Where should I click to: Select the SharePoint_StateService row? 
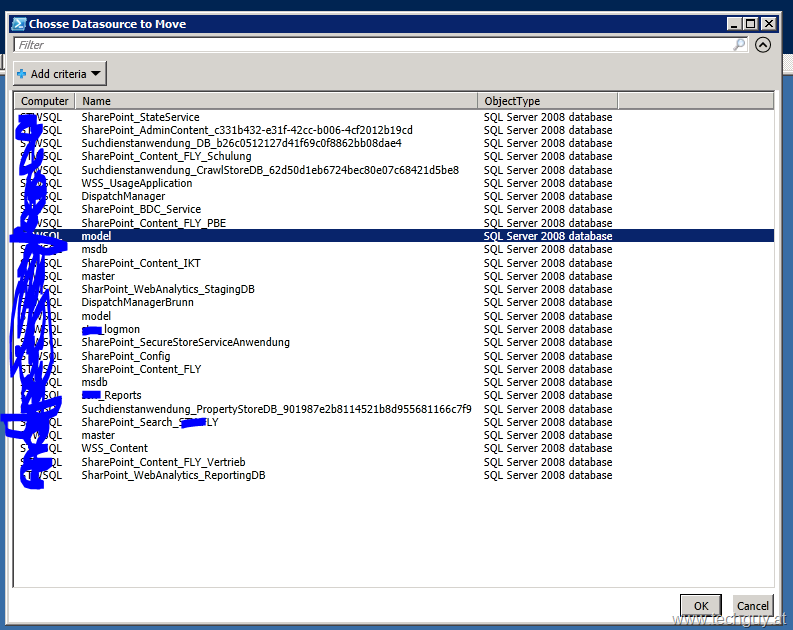(140, 117)
